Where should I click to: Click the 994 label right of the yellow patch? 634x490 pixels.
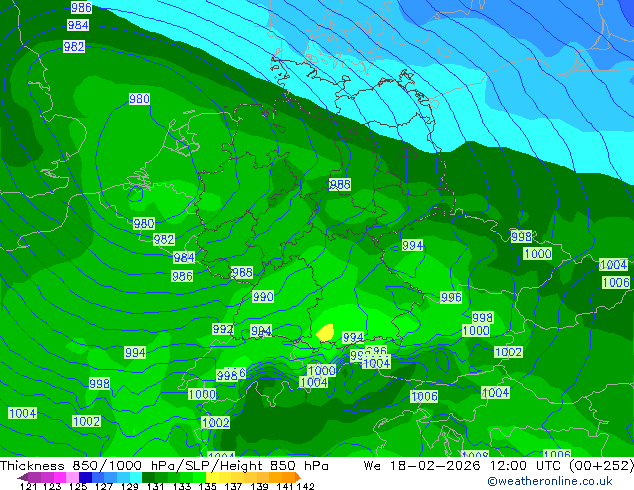(353, 337)
